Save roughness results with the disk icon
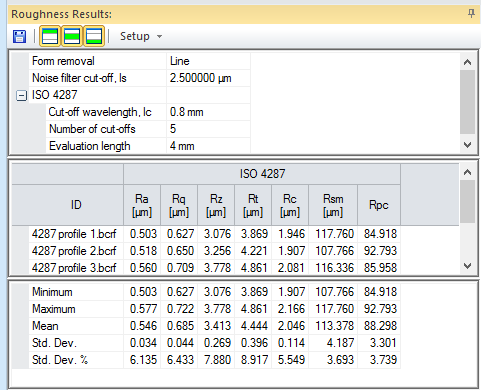 [x=19, y=36]
